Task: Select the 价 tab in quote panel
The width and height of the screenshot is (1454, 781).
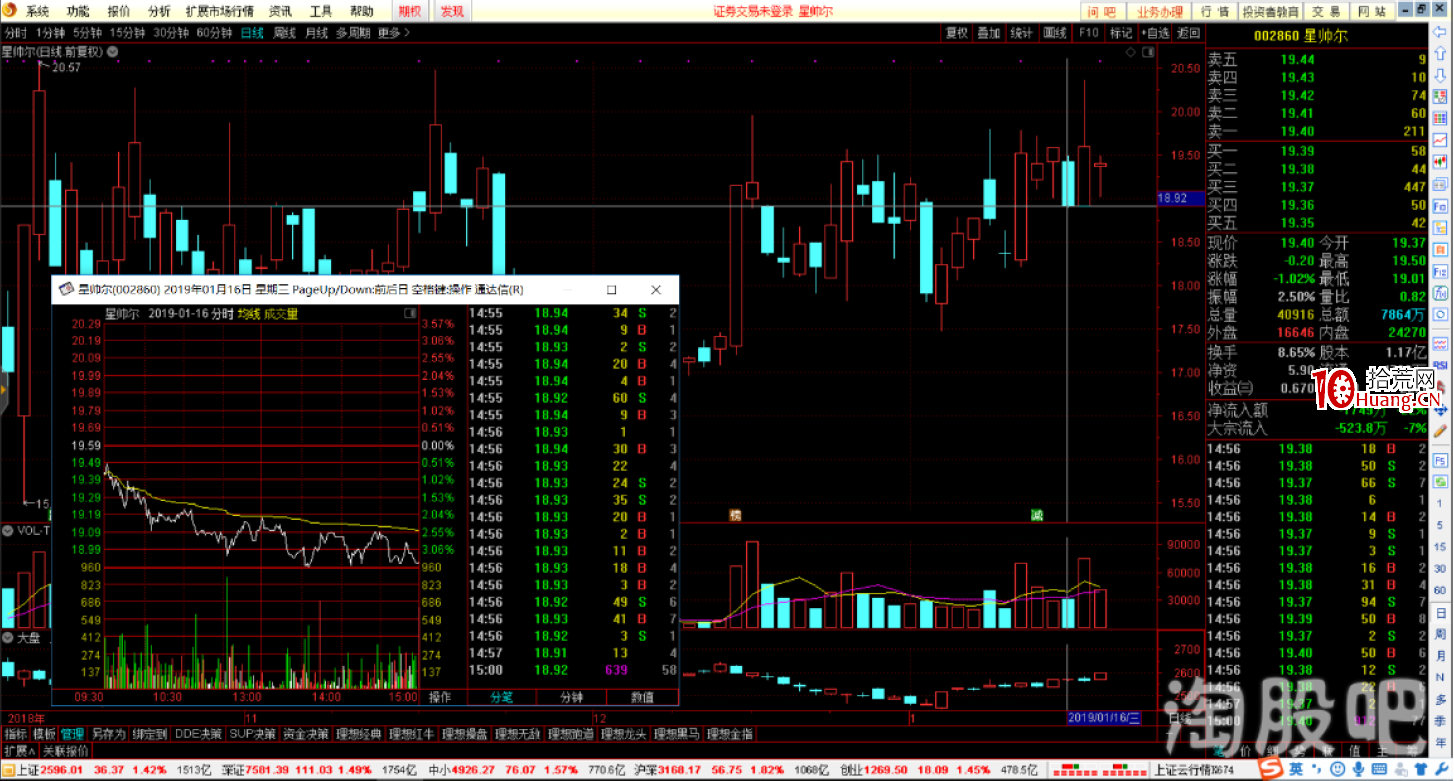Action: 1245,750
